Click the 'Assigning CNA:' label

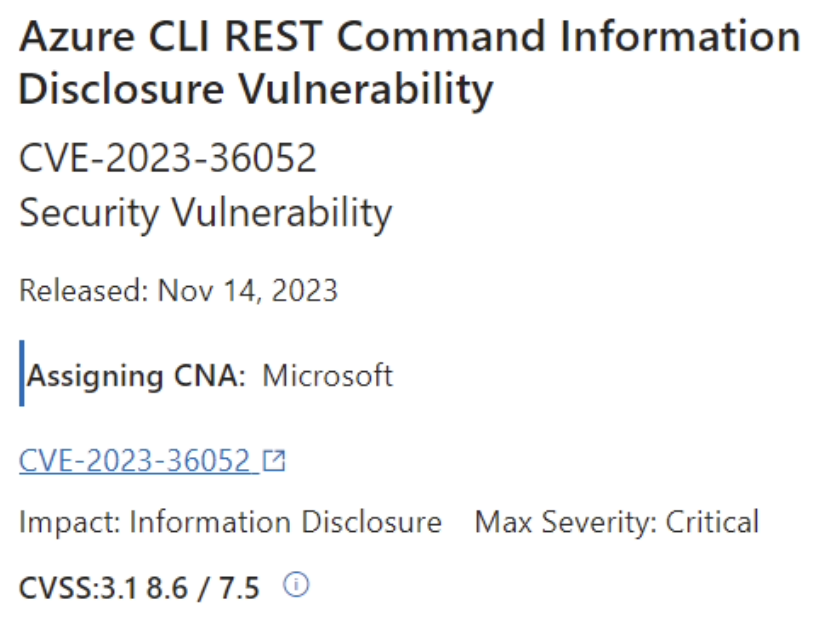[x=137, y=376]
